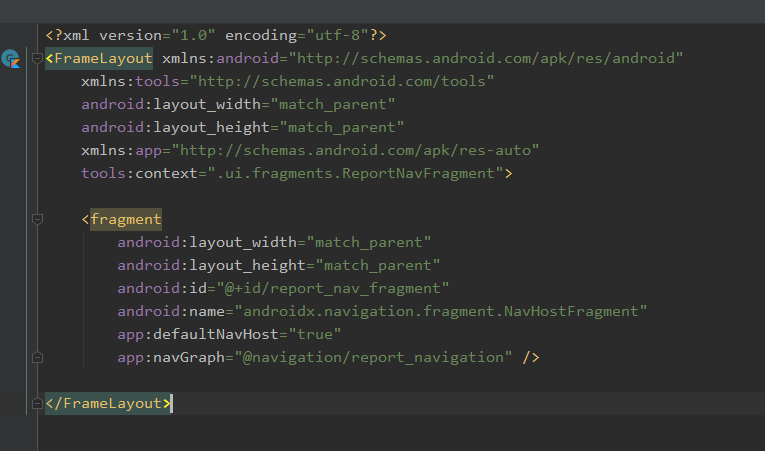Toggle fold at the fragment closing line
765x451 pixels.
point(37,358)
